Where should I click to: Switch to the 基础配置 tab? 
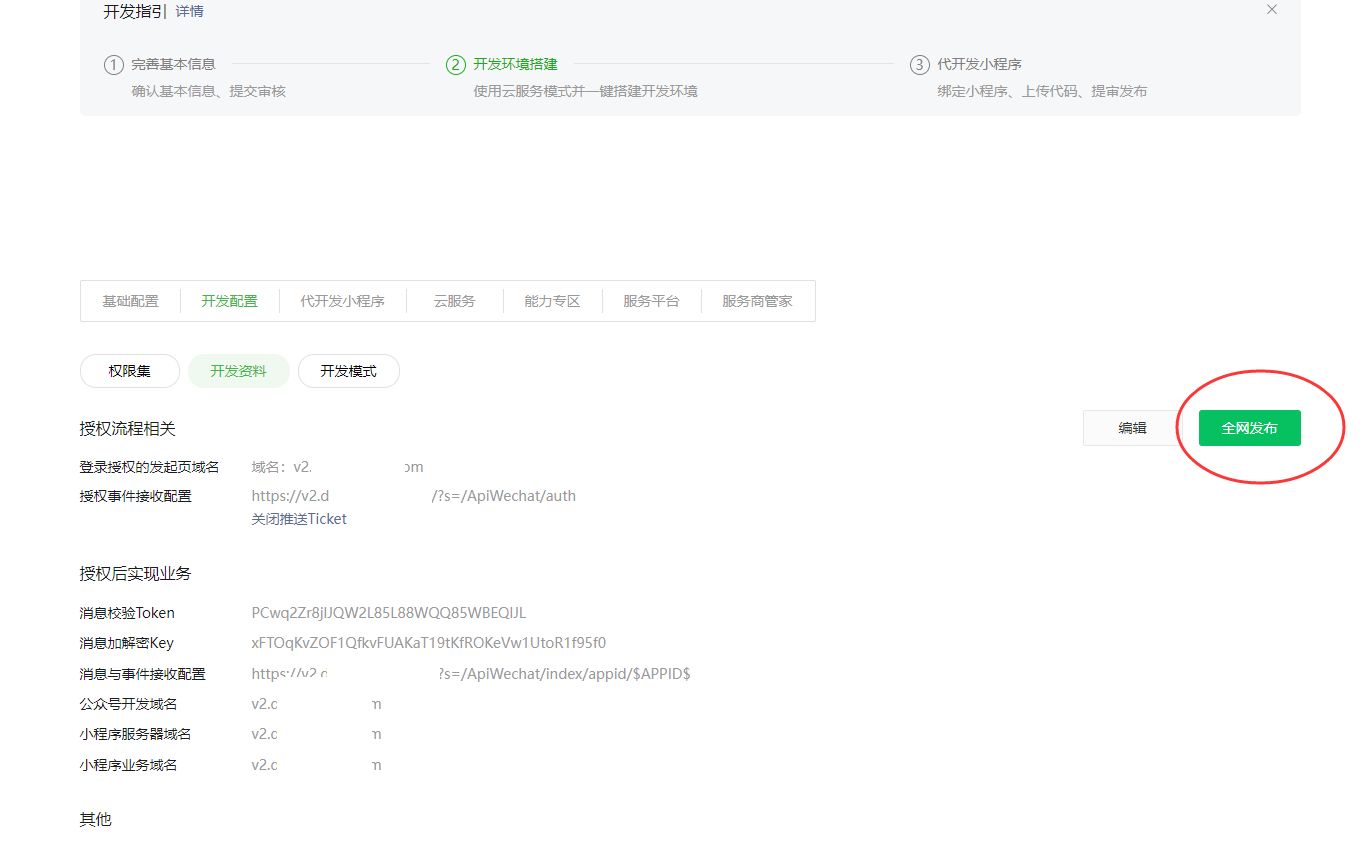130,301
